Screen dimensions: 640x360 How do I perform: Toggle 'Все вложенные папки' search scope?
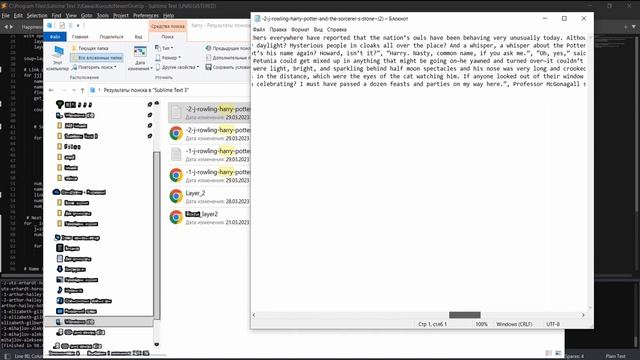pos(97,58)
